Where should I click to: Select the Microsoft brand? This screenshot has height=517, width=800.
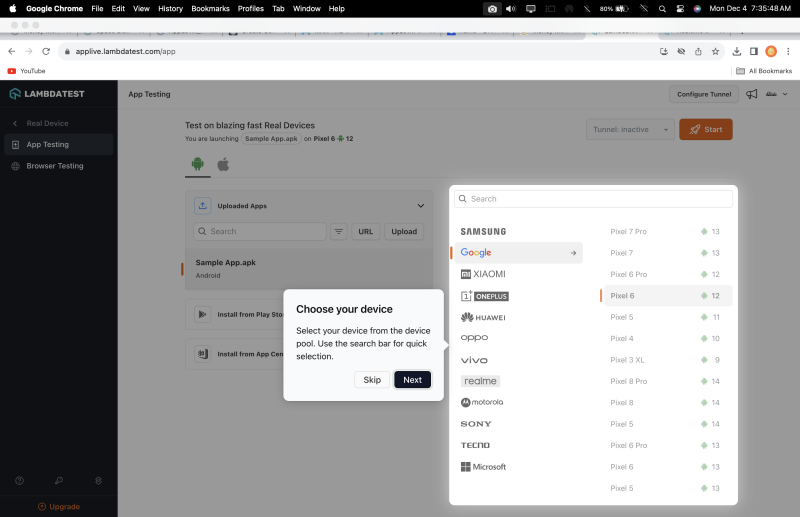pyautogui.click(x=483, y=467)
